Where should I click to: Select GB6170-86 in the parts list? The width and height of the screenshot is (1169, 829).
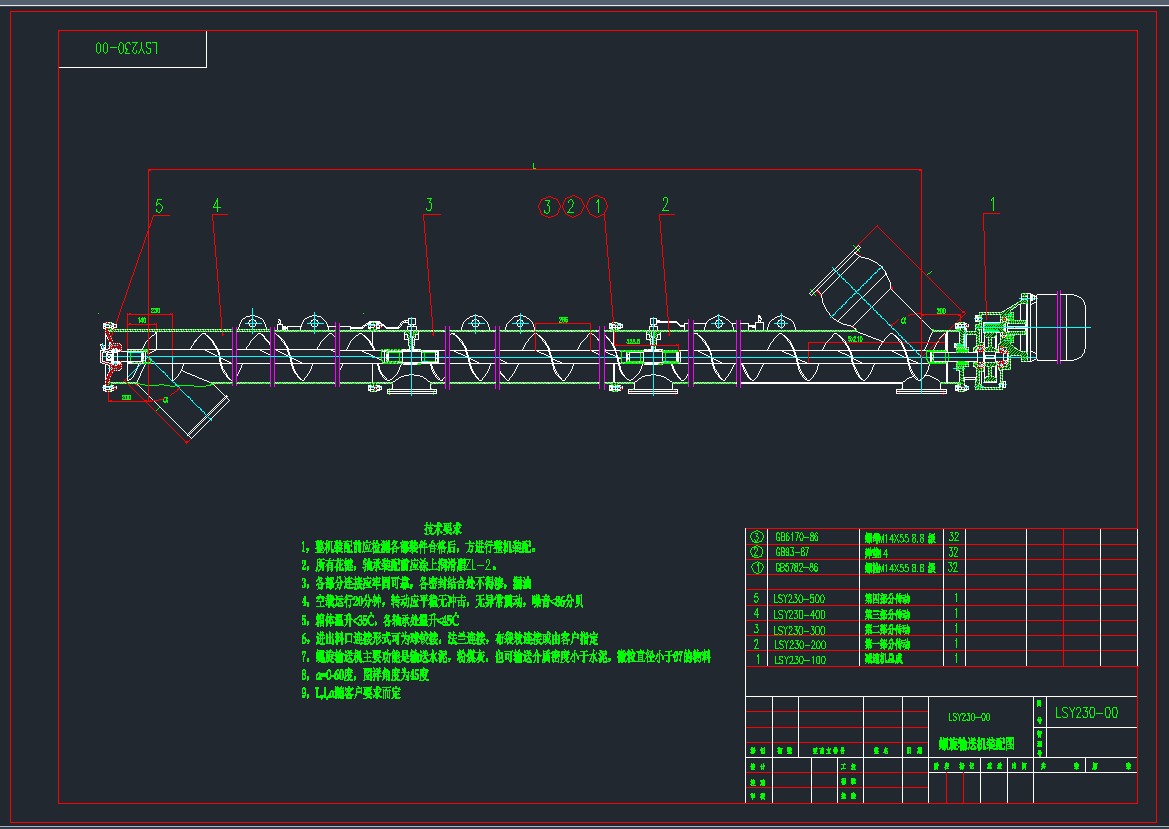[x=796, y=537]
